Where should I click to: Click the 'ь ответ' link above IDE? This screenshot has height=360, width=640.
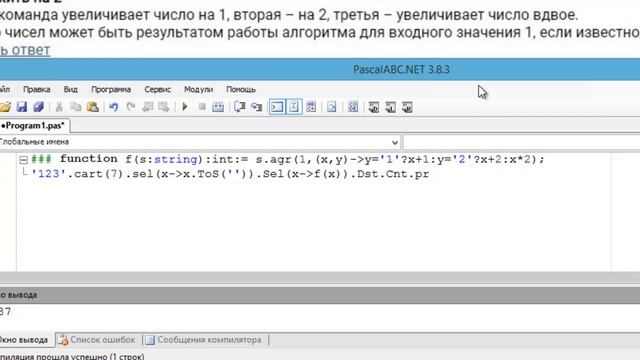[25, 50]
